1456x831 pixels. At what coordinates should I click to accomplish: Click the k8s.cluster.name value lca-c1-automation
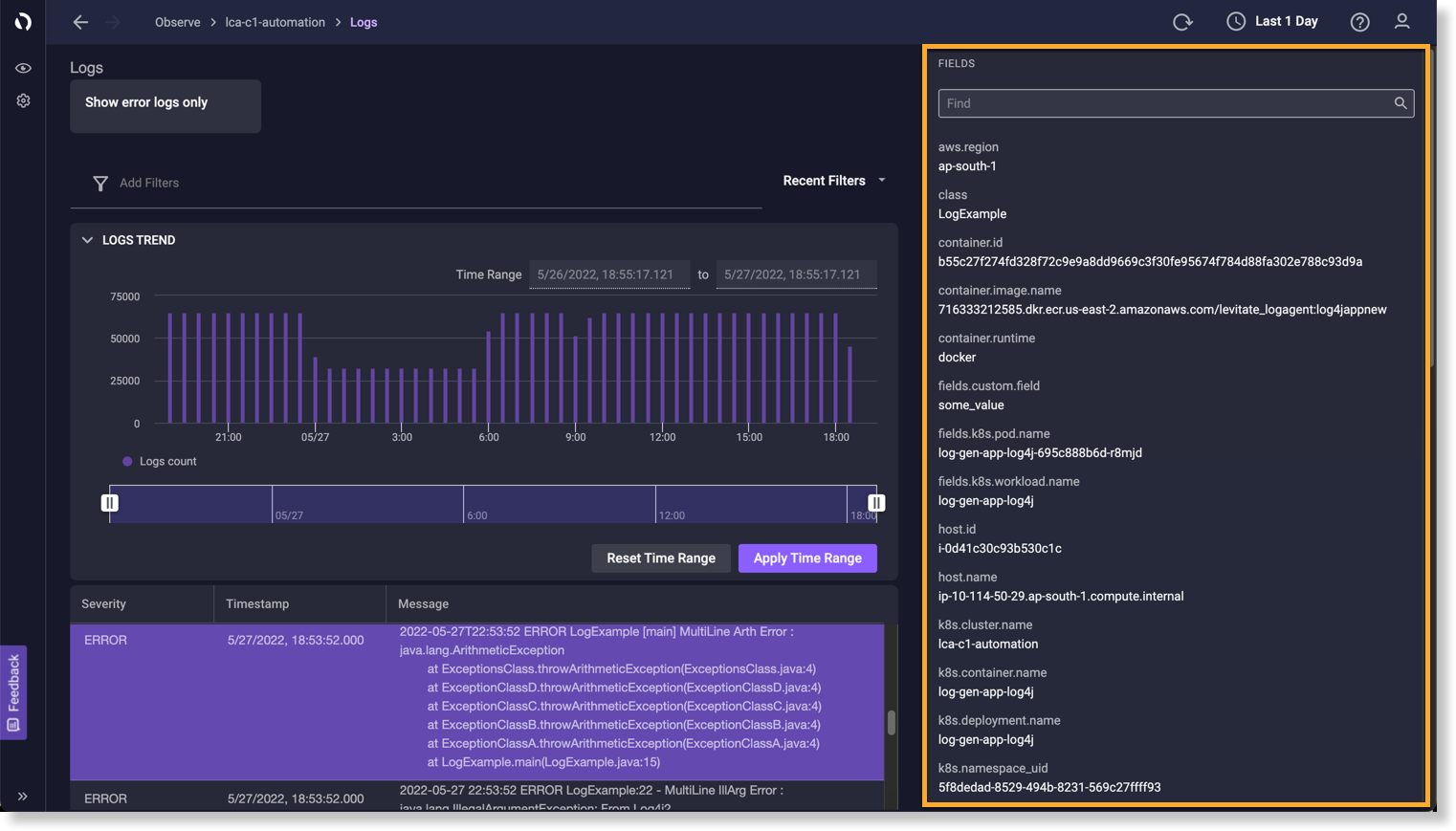[x=988, y=645]
